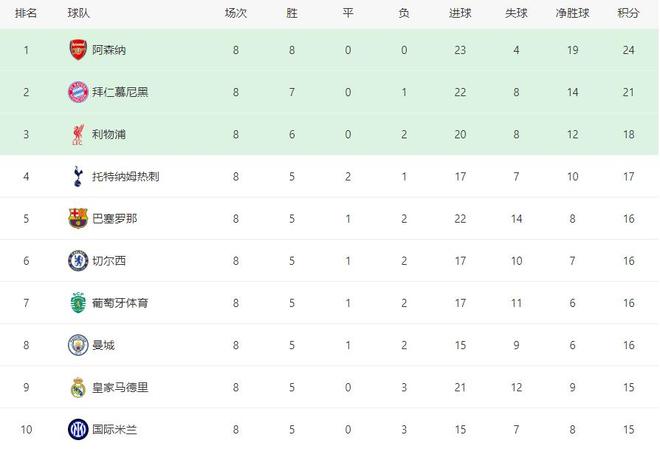Open team link 托特纳姆热刺
The height and width of the screenshot is (449, 660).
[x=125, y=176]
